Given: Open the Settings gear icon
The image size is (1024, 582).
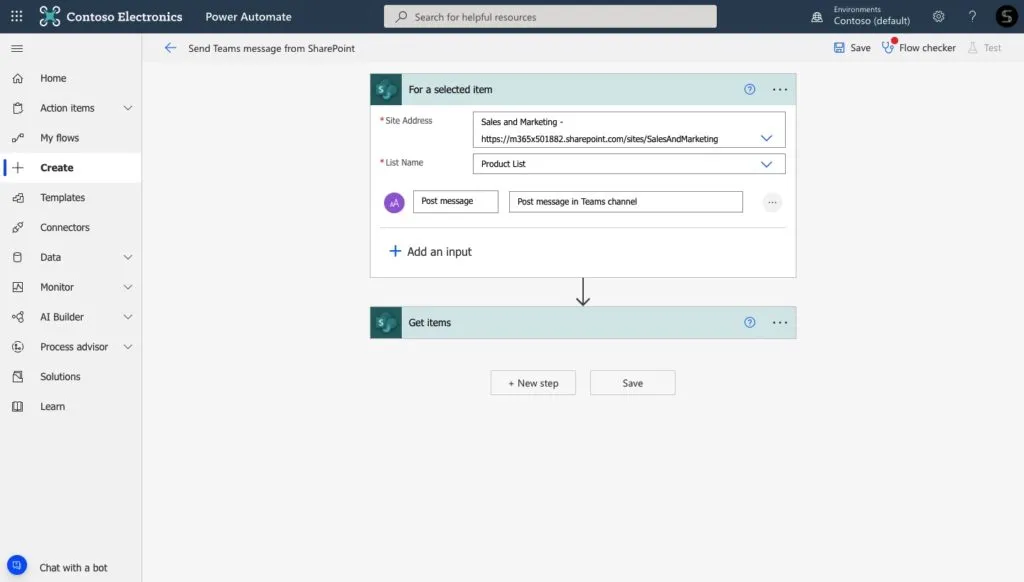Looking at the screenshot, I should tap(938, 16).
